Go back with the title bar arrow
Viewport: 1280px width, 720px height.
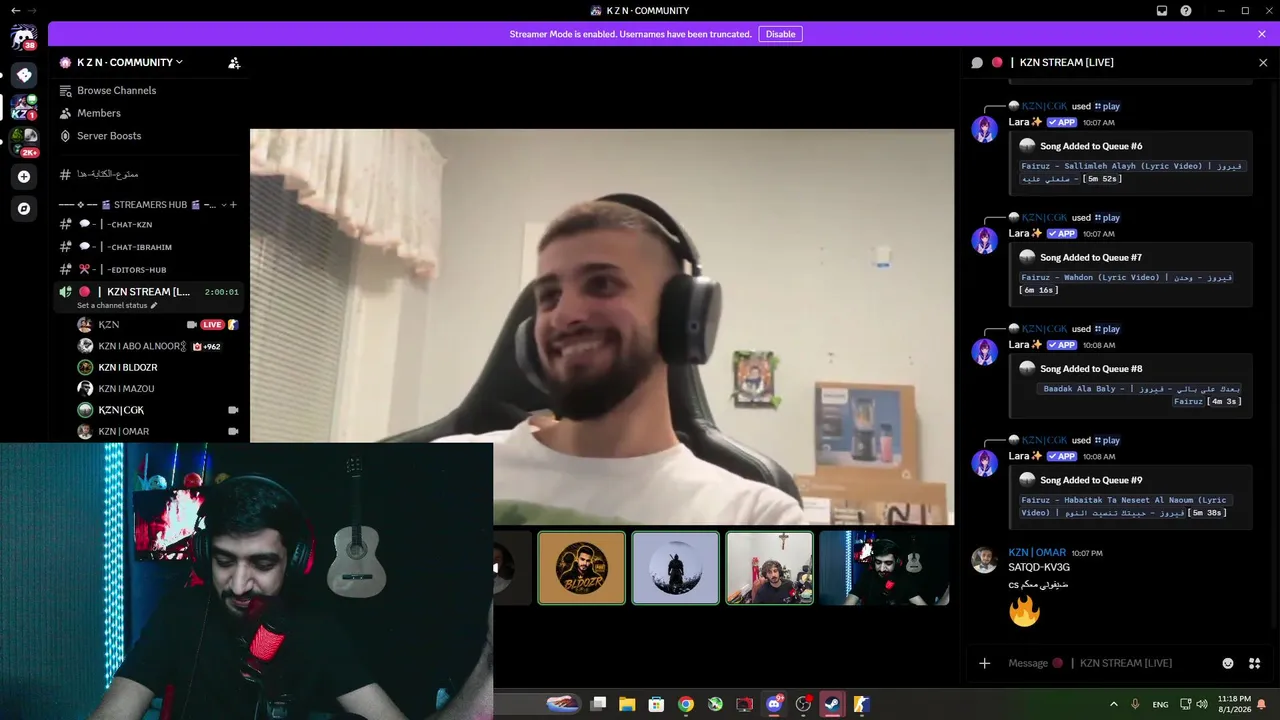click(15, 11)
